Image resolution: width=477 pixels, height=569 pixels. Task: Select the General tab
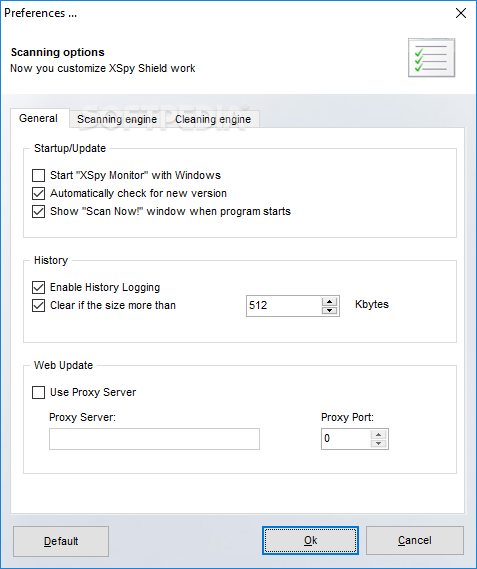click(x=38, y=118)
